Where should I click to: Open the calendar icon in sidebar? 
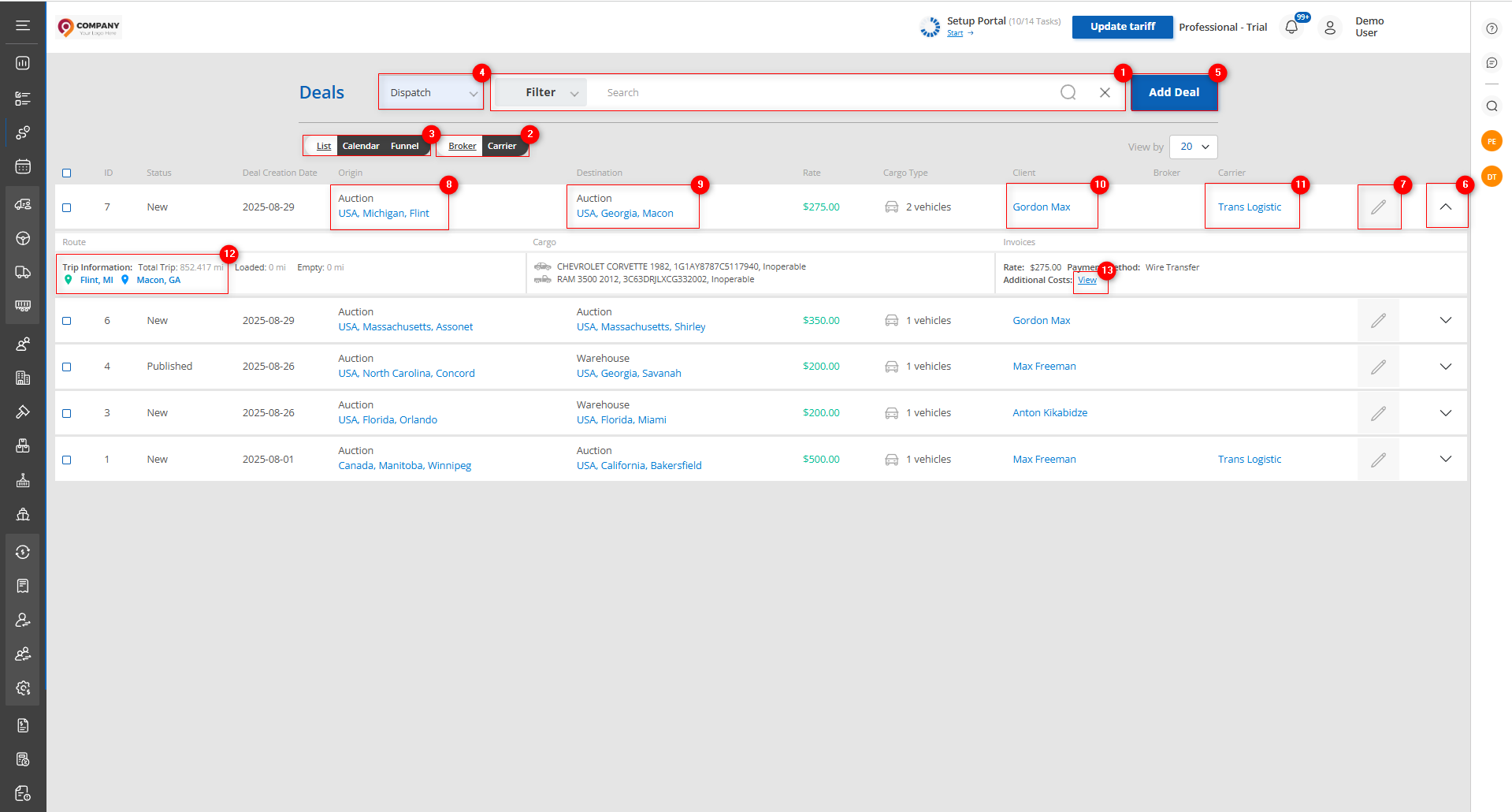tap(23, 166)
